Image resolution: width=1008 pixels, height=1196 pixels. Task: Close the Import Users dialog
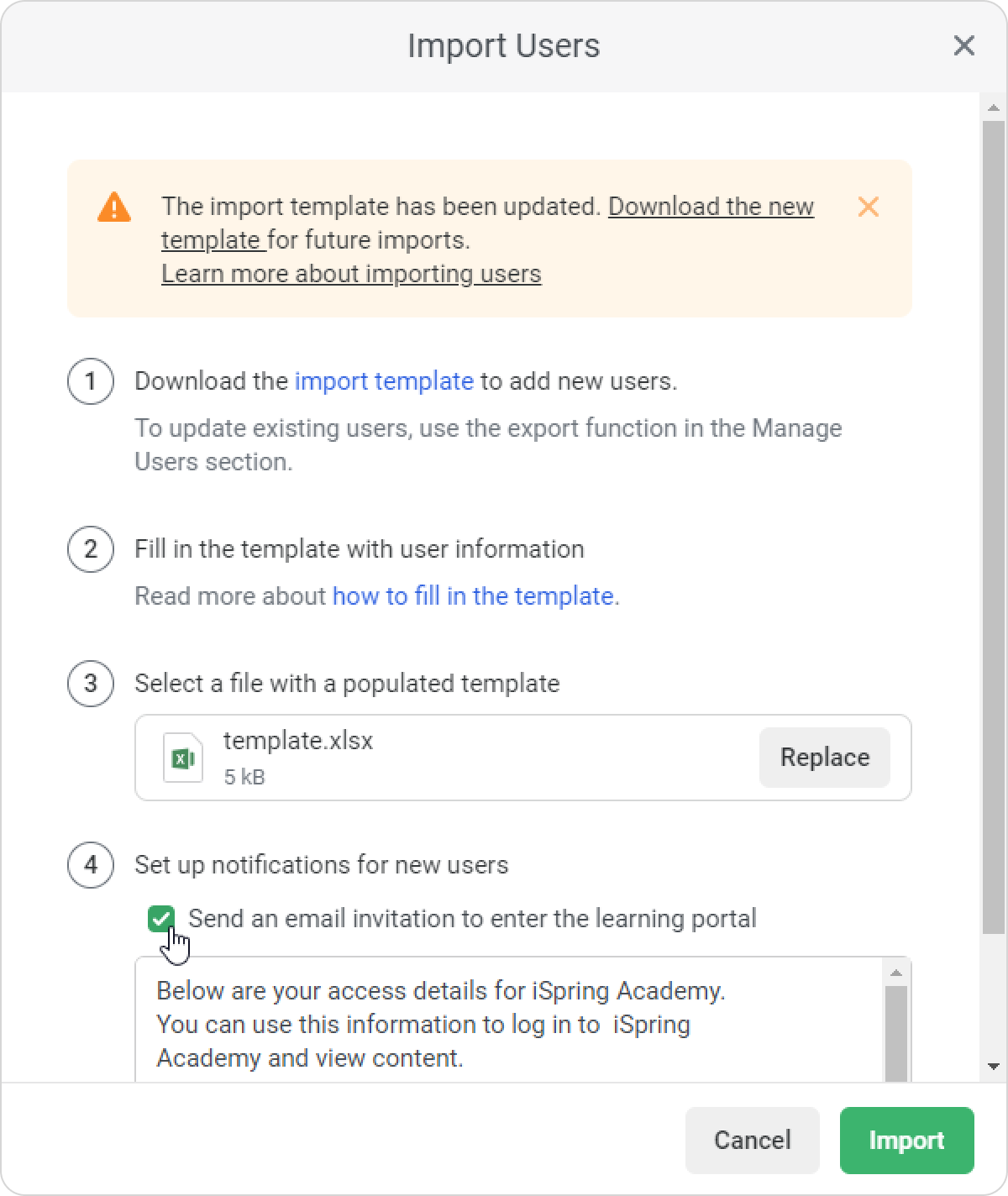(x=963, y=45)
